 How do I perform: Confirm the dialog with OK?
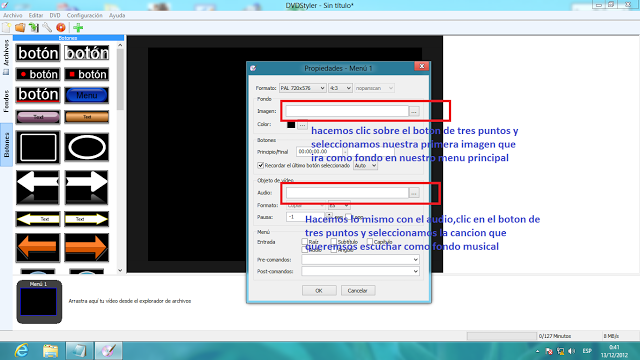pyautogui.click(x=319, y=291)
